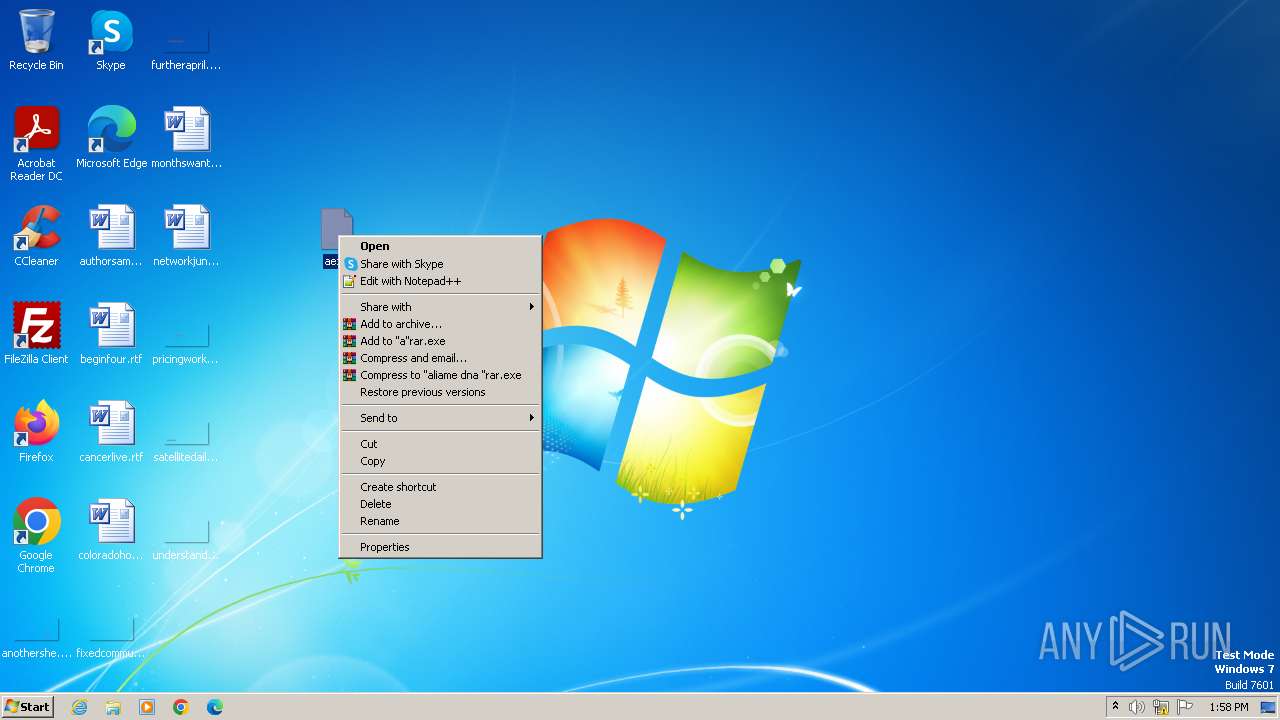Choose Compress and email...
The height and width of the screenshot is (720, 1280).
coord(440,358)
